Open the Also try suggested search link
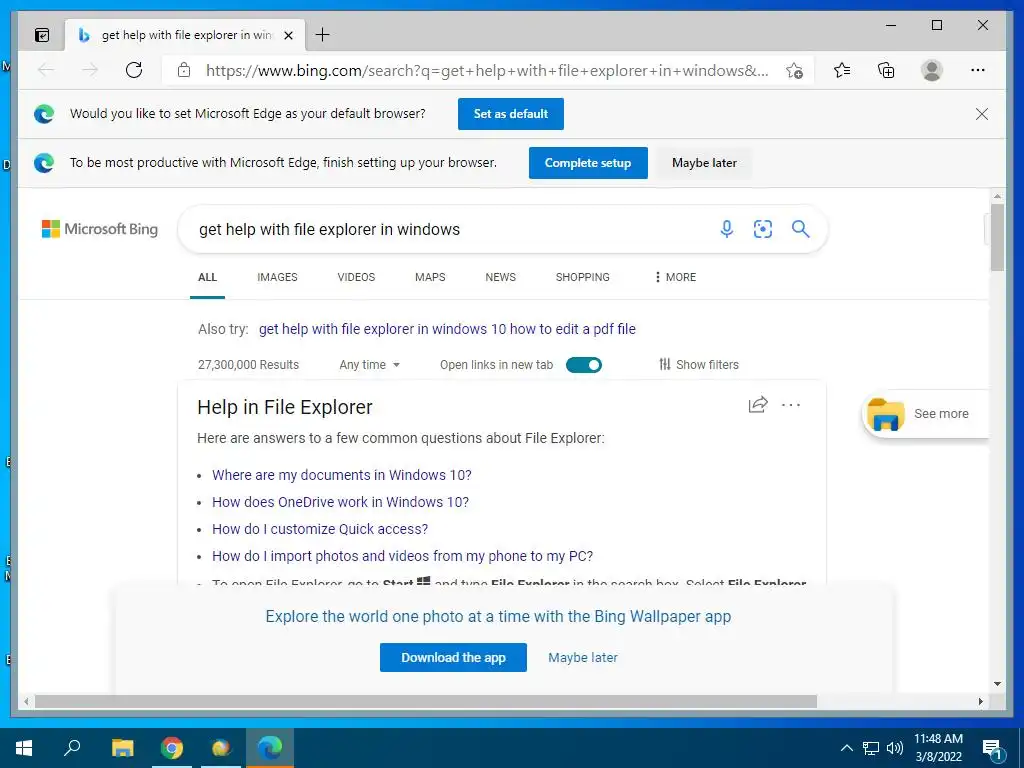Viewport: 1024px width, 768px height. (x=447, y=329)
